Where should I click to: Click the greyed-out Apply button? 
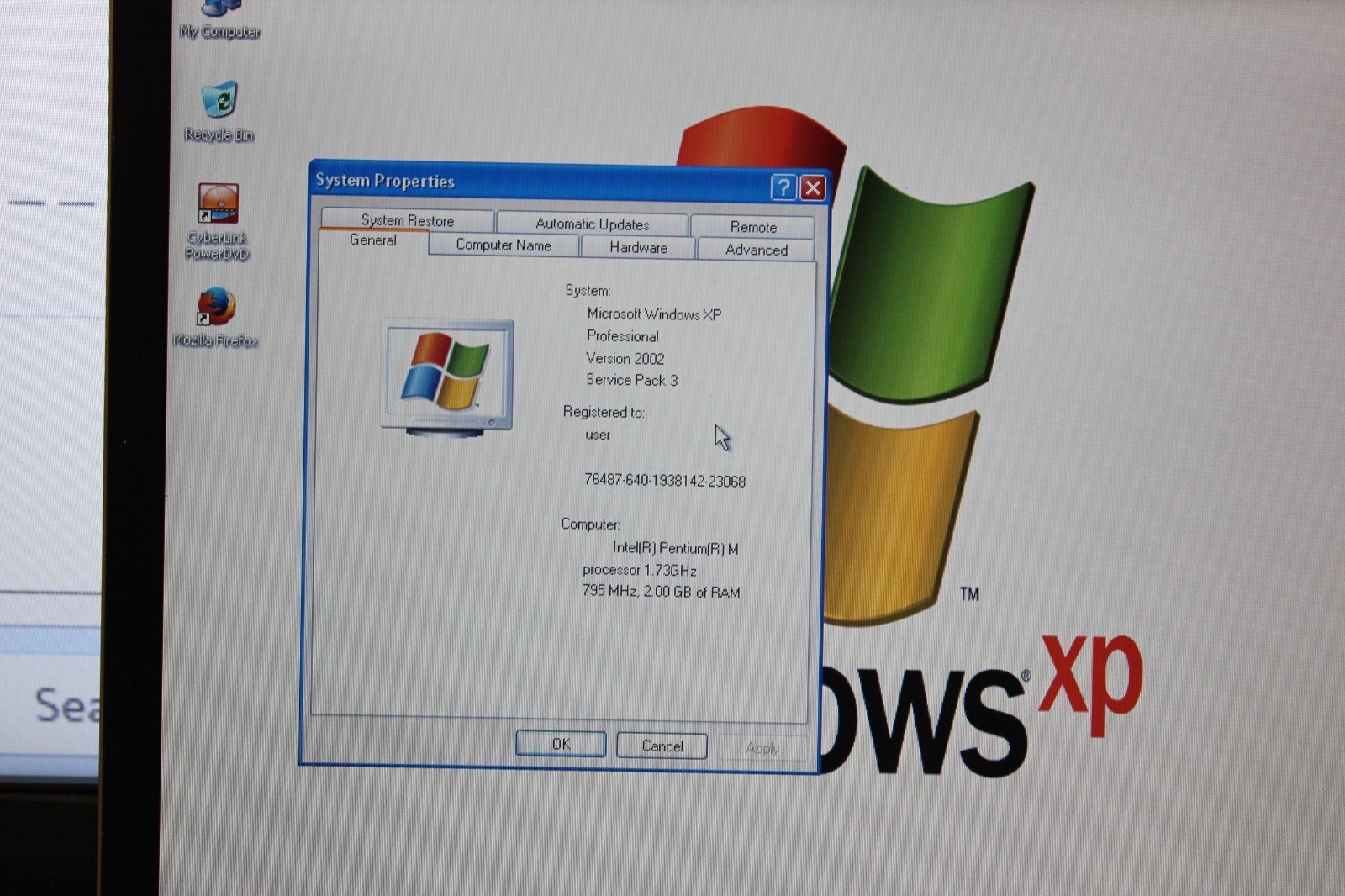762,748
